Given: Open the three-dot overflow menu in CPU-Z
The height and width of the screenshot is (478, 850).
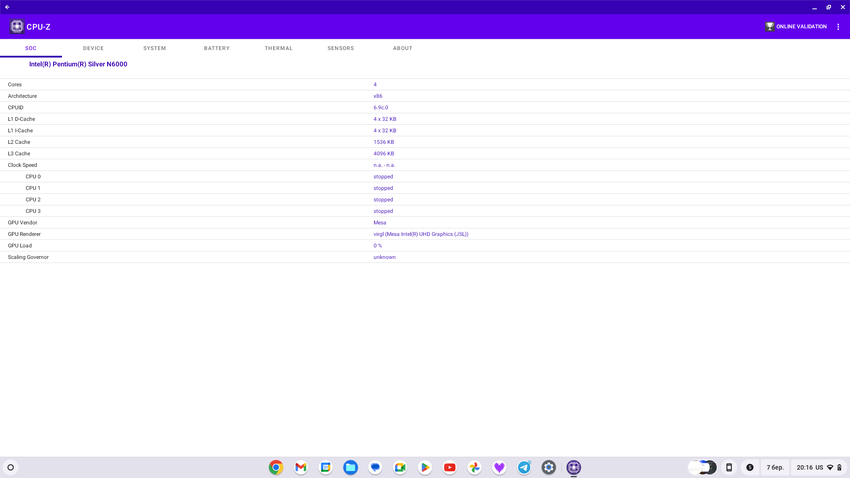Looking at the screenshot, I should click(838, 27).
